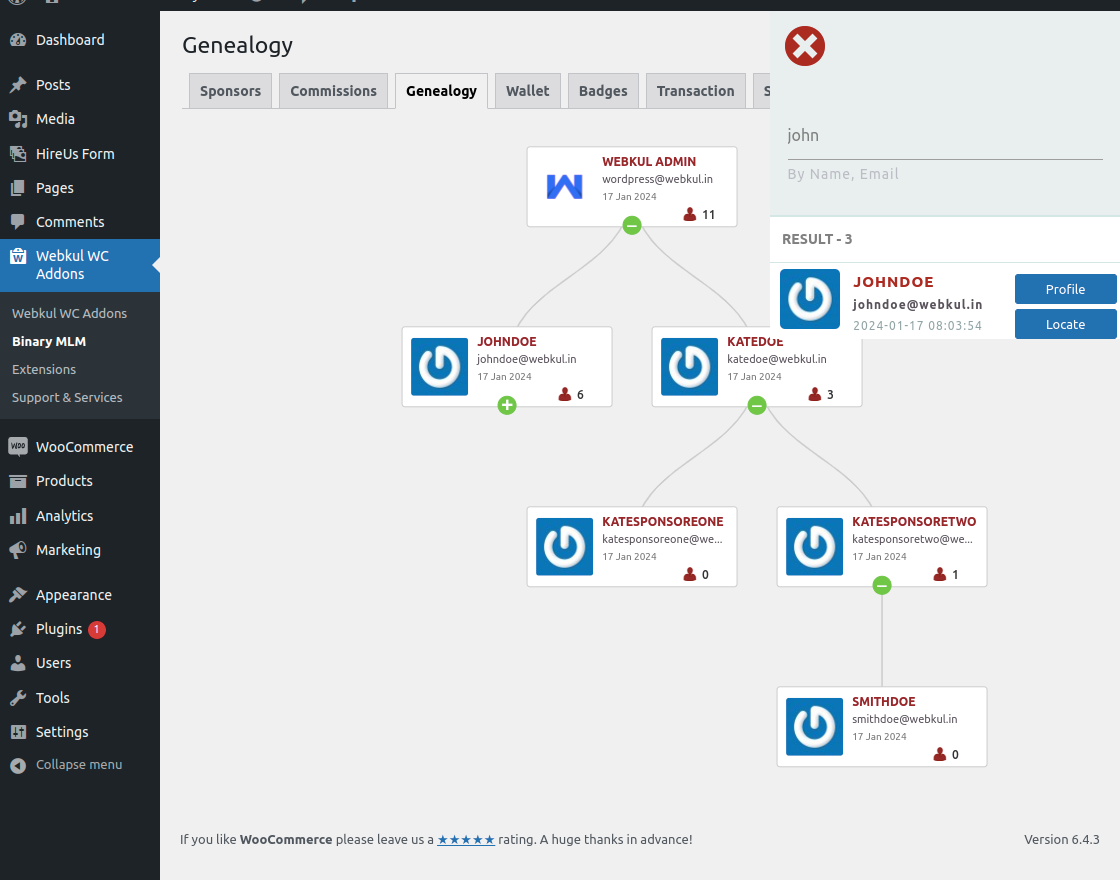Collapse KATEDOE's branch using the minus circle
The image size is (1120, 880).
pos(757,406)
